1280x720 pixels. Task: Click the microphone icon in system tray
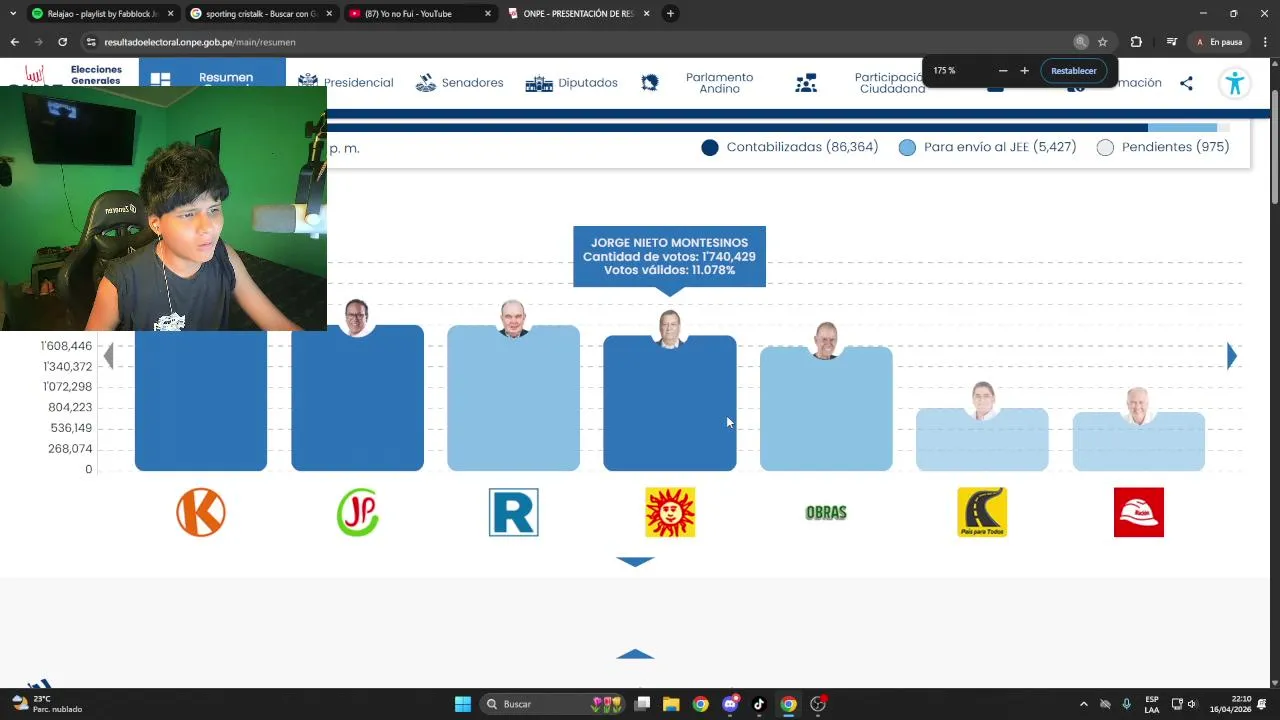[x=1127, y=704]
